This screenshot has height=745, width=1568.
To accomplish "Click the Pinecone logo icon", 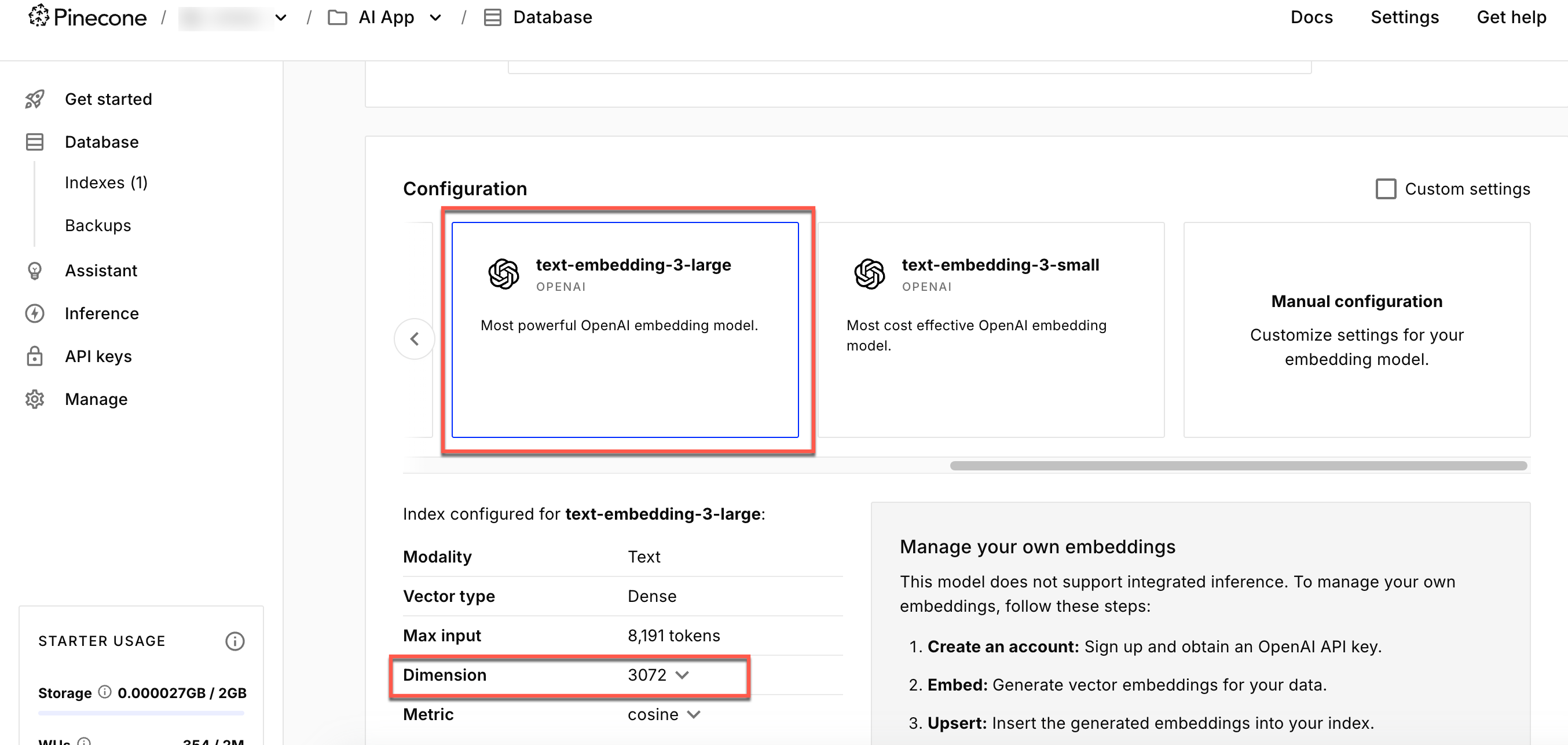I will pyautogui.click(x=38, y=16).
